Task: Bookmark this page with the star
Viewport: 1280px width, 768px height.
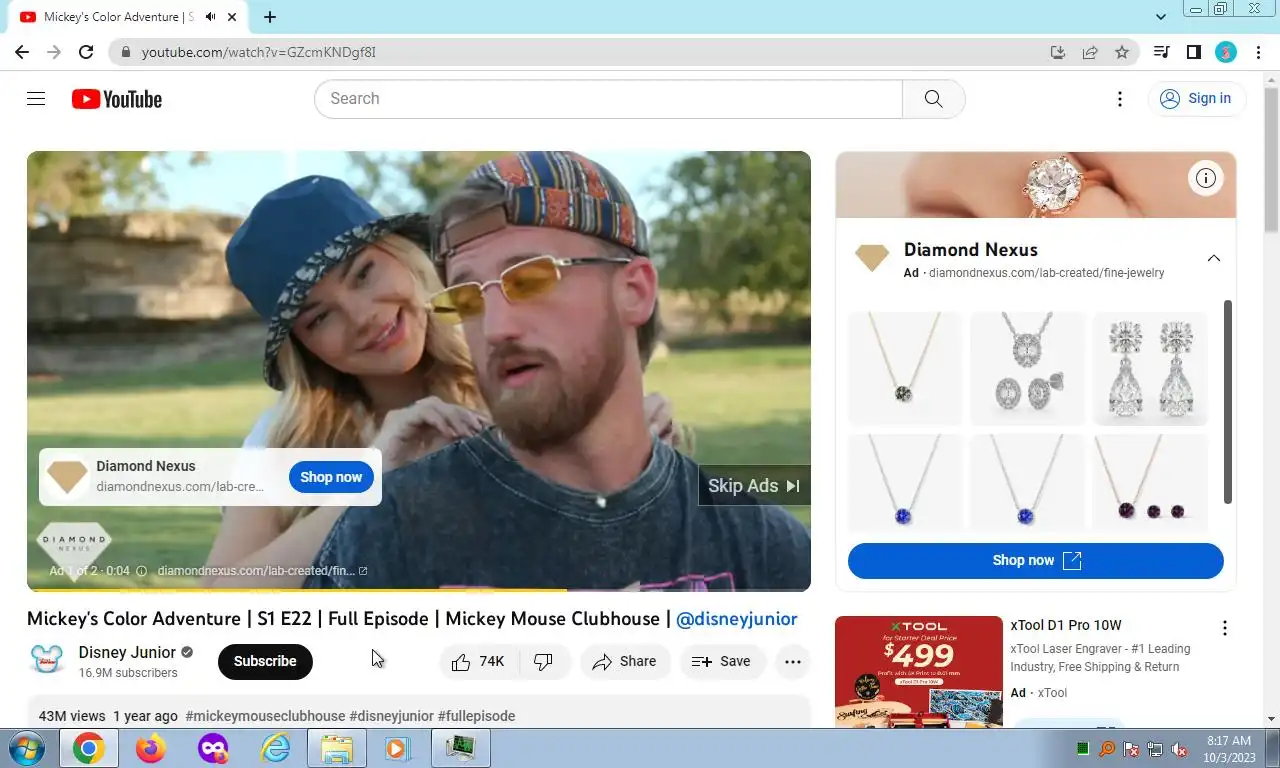Action: click(1122, 52)
